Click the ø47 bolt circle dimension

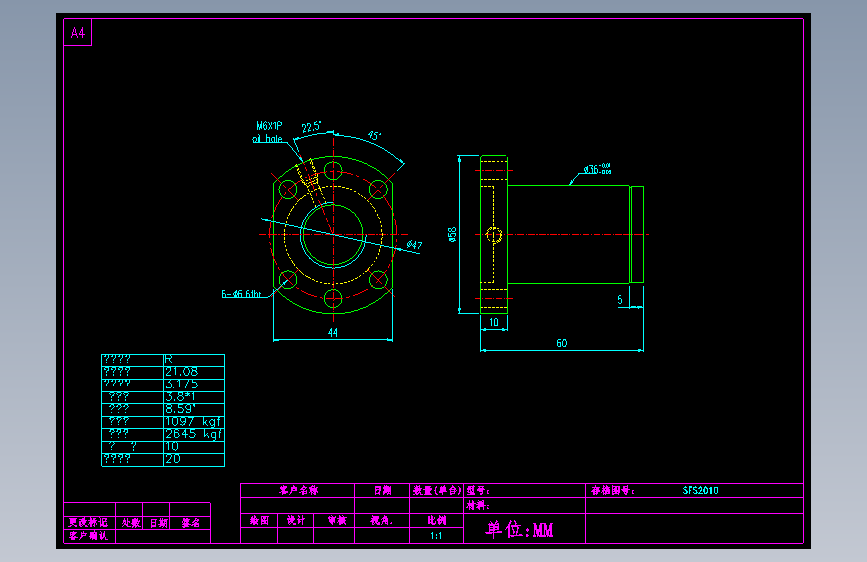click(414, 244)
